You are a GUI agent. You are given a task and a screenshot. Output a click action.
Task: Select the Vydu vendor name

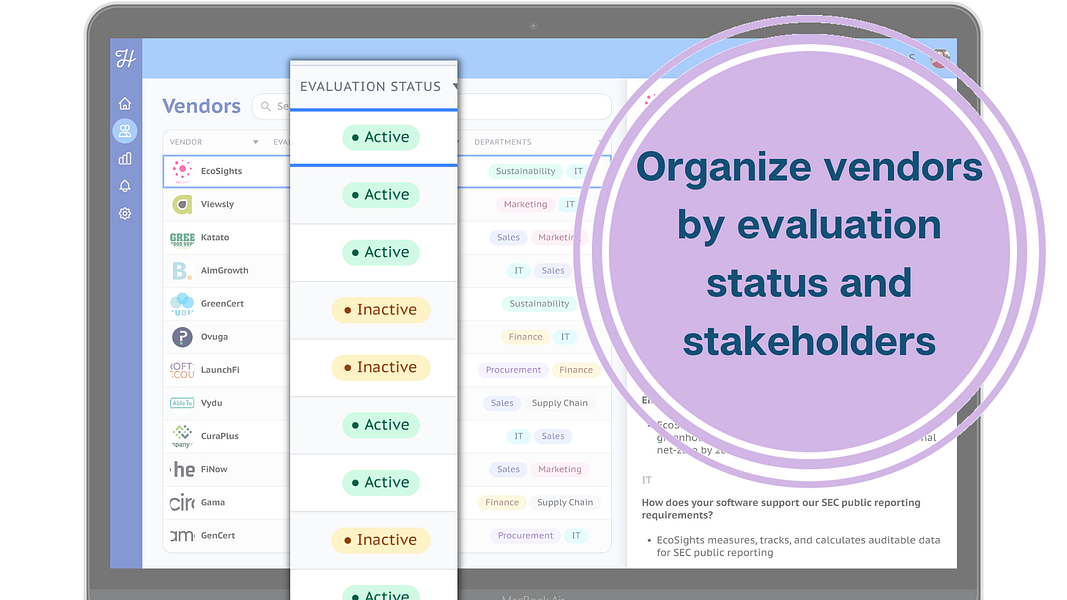[212, 403]
